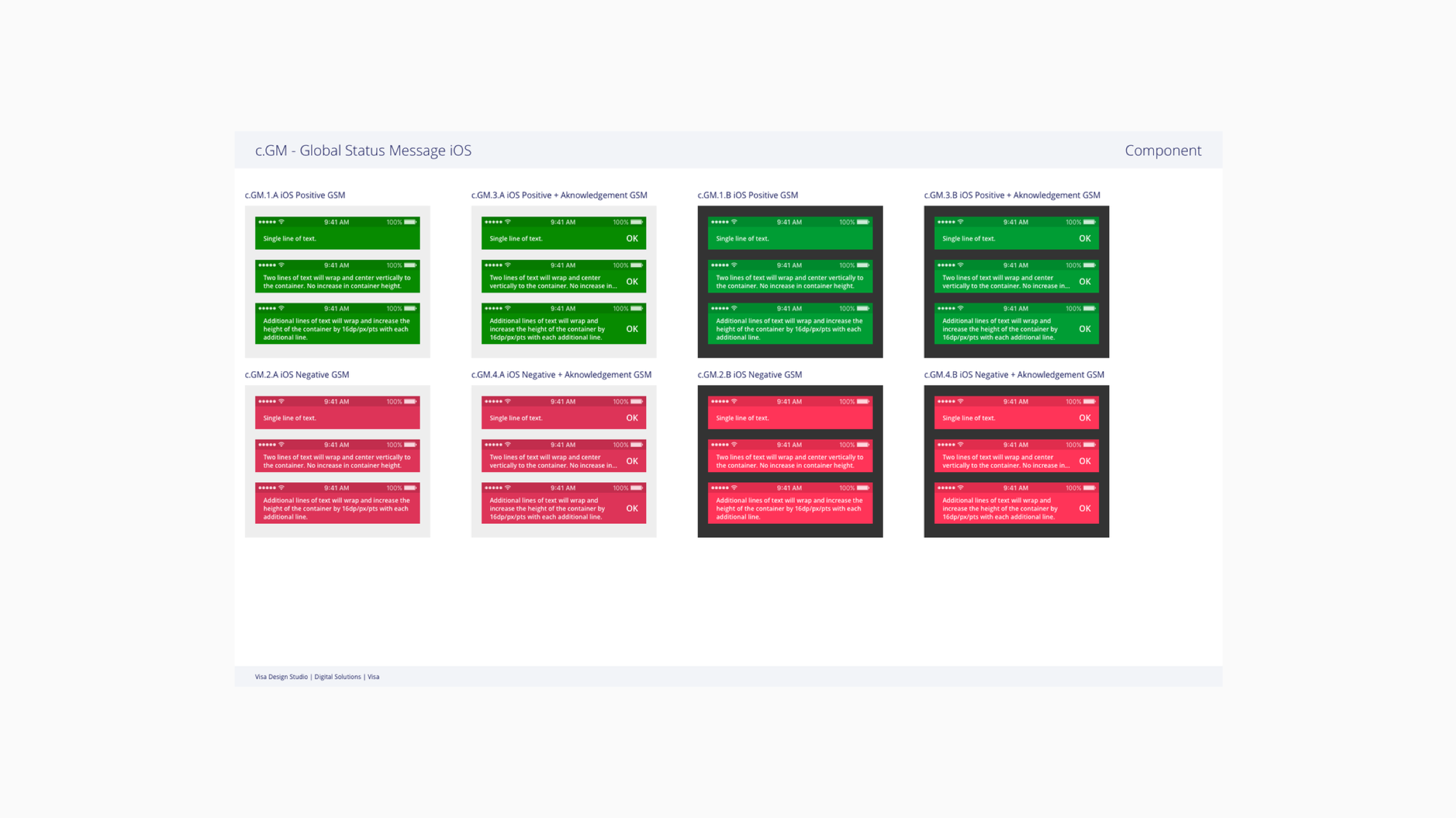The height and width of the screenshot is (818, 1456).
Task: Click battery icon in c.GM.2.B single-line banner
Action: click(x=864, y=401)
